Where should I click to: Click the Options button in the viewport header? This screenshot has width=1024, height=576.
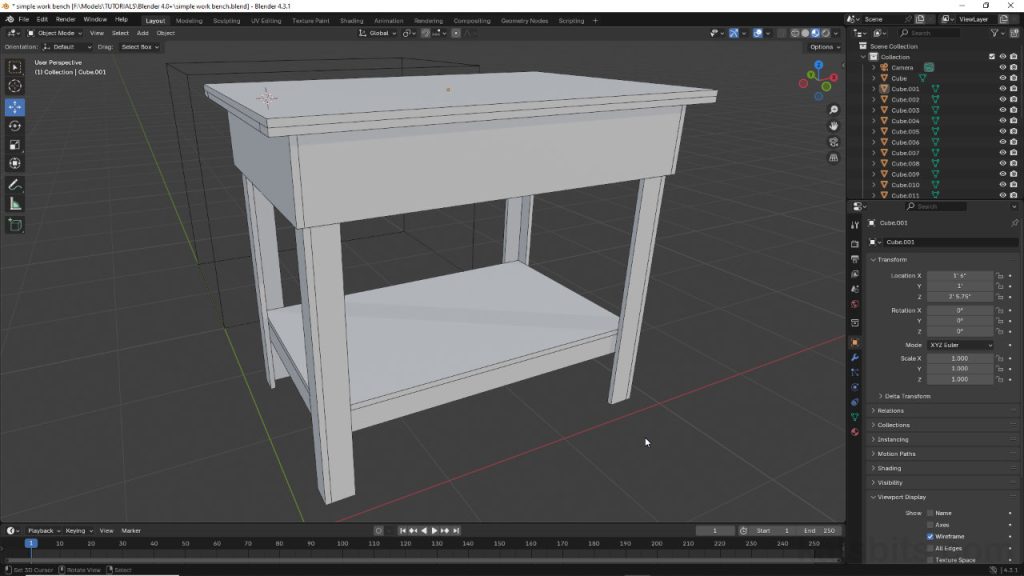(822, 46)
